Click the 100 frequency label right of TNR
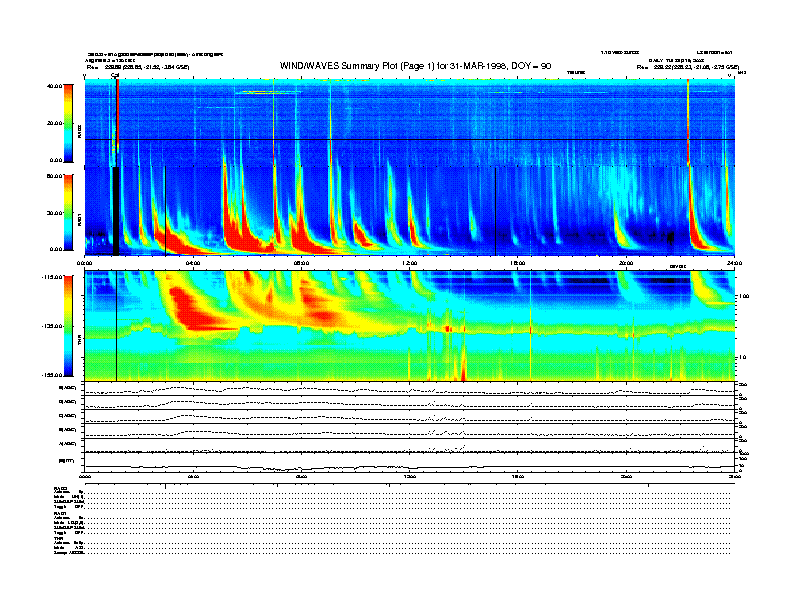Viewport: 792px width, 612px height. (744, 296)
